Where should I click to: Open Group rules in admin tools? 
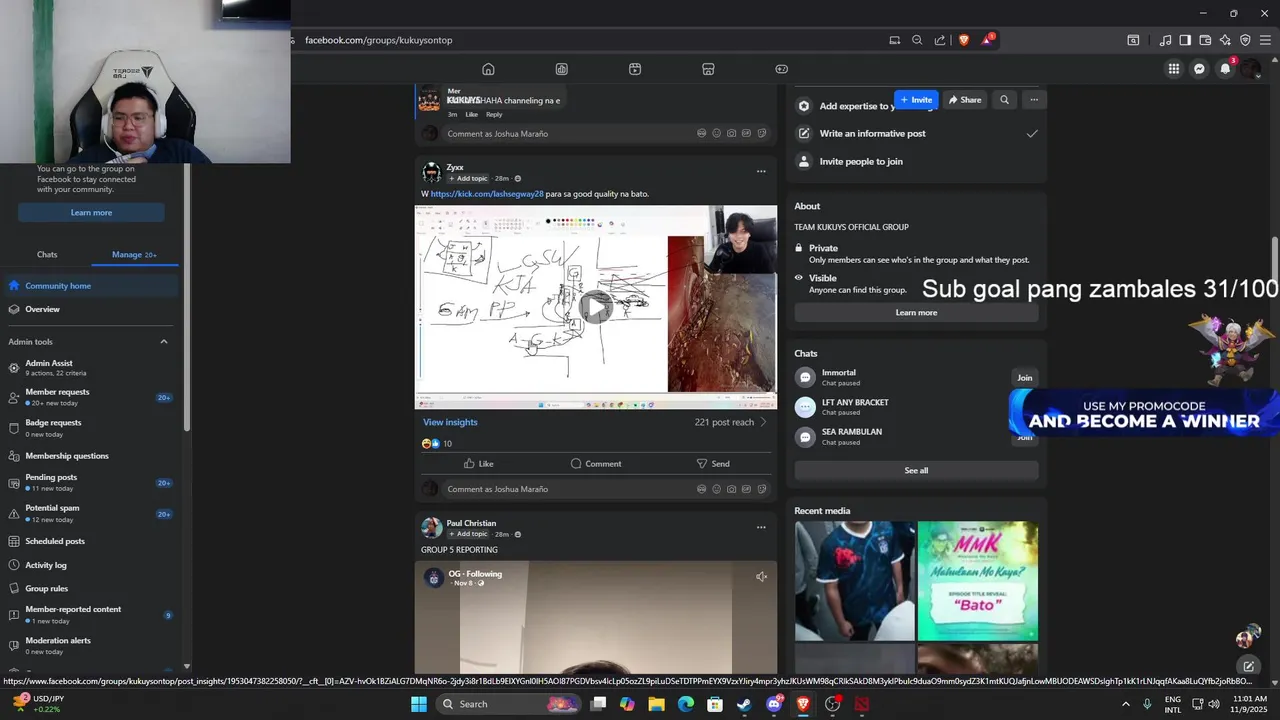coord(91,589)
